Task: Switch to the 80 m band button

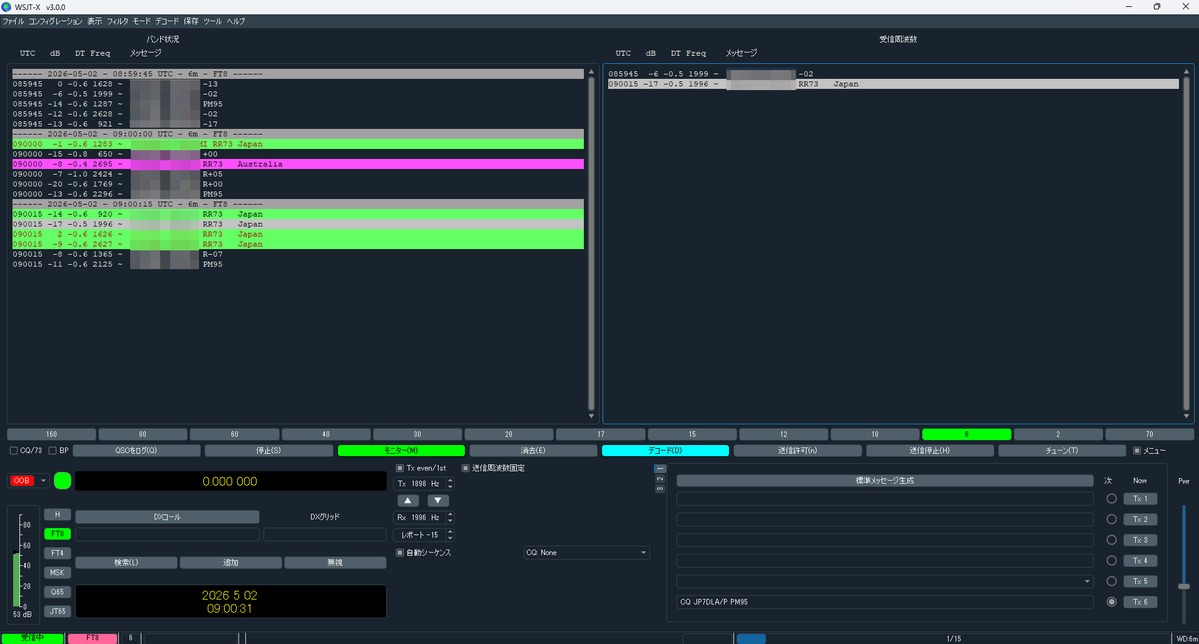Action: tap(142, 434)
